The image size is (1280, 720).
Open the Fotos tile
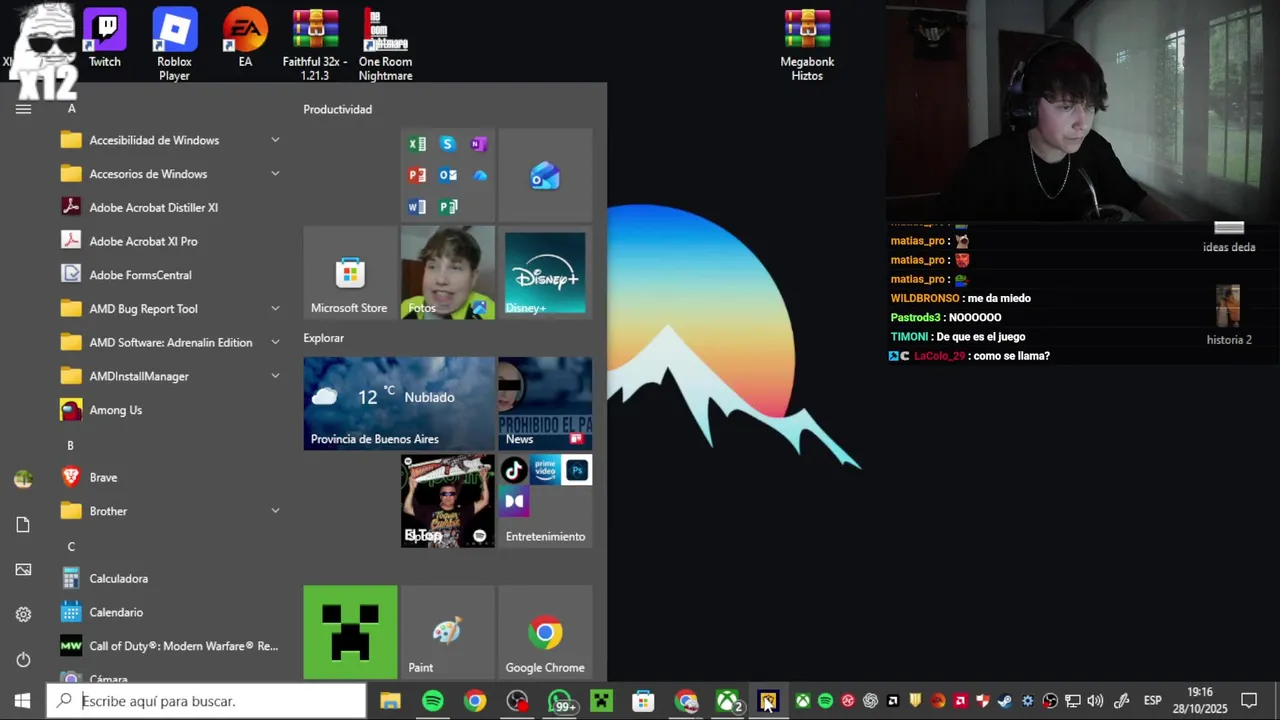tap(448, 273)
